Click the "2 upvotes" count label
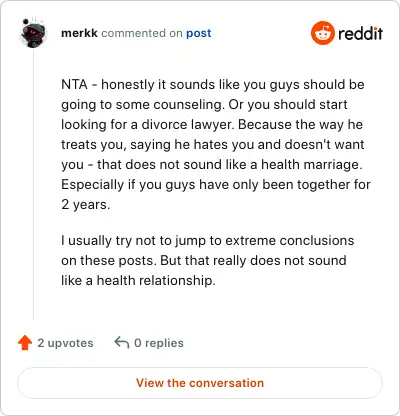Image resolution: width=400 pixels, height=416 pixels. [65, 343]
